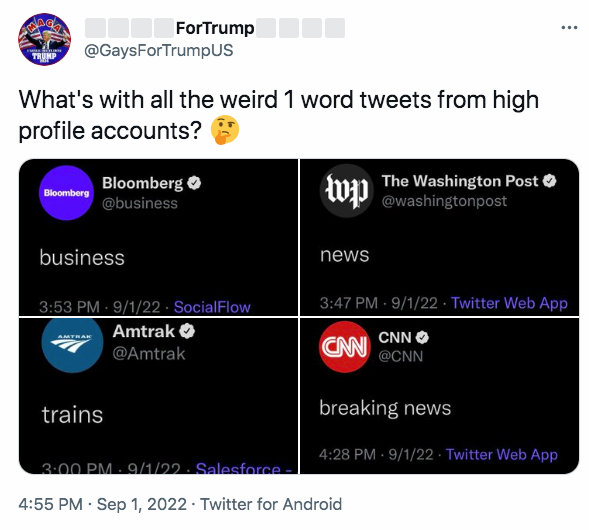The width and height of the screenshot is (589, 530).
Task: Click the red CNN logo avatar
Action: pyautogui.click(x=345, y=347)
